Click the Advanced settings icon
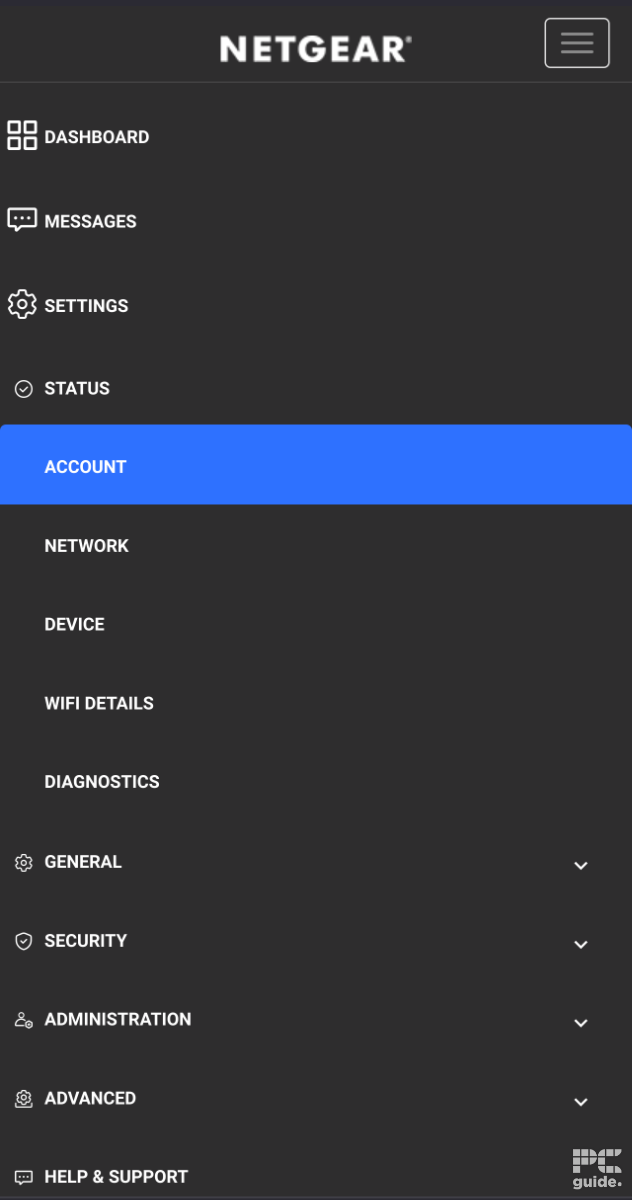This screenshot has width=632, height=1200. [x=24, y=1099]
